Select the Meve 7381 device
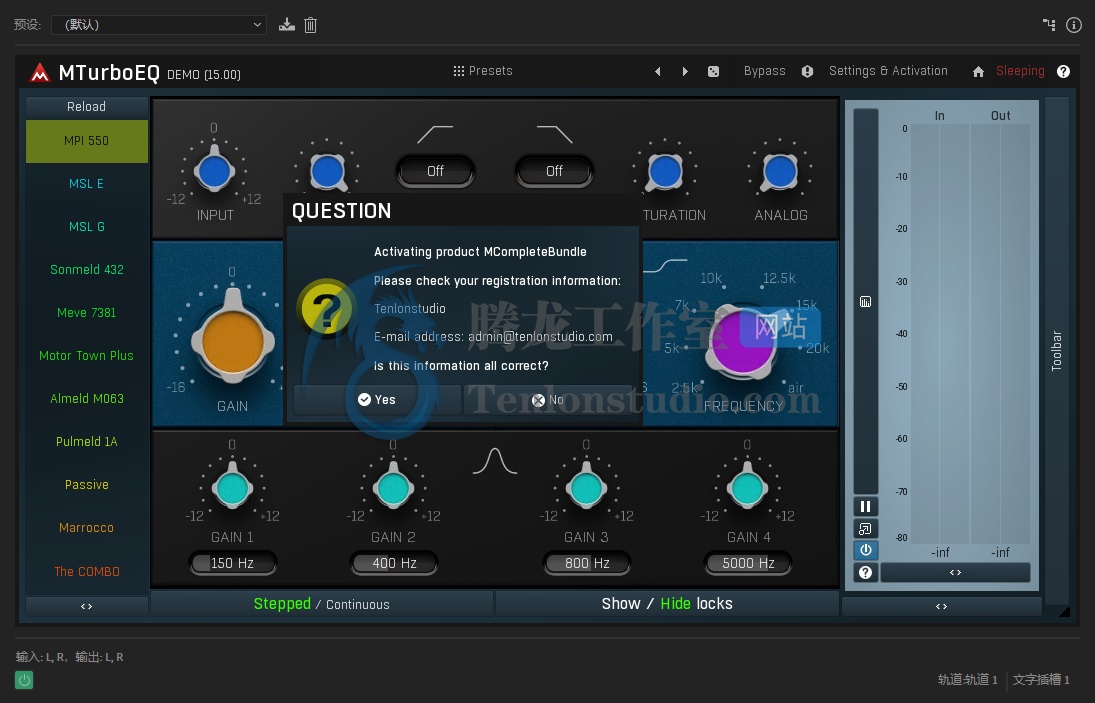This screenshot has height=703, width=1095. click(87, 313)
